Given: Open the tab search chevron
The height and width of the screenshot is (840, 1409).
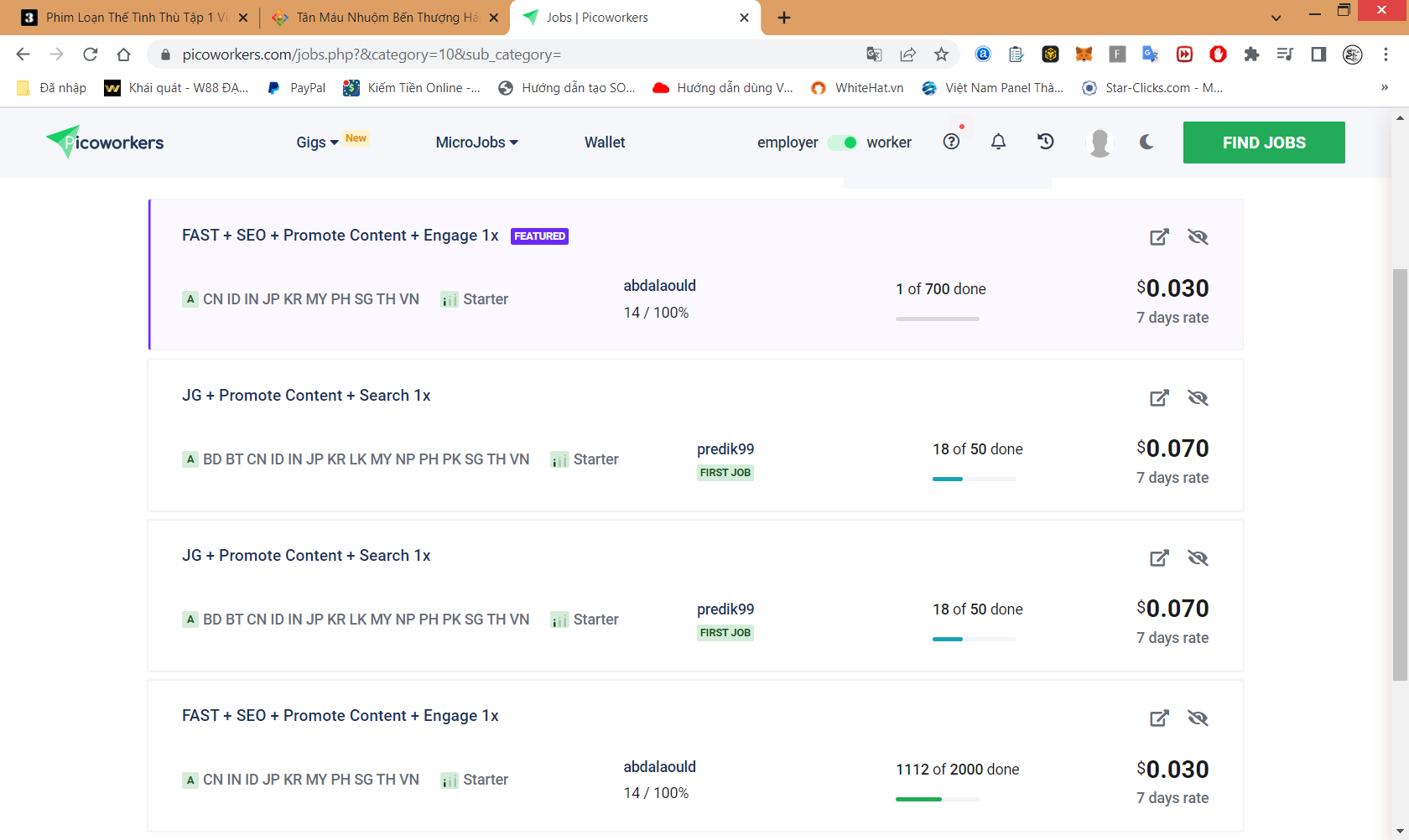Looking at the screenshot, I should pyautogui.click(x=1276, y=18).
